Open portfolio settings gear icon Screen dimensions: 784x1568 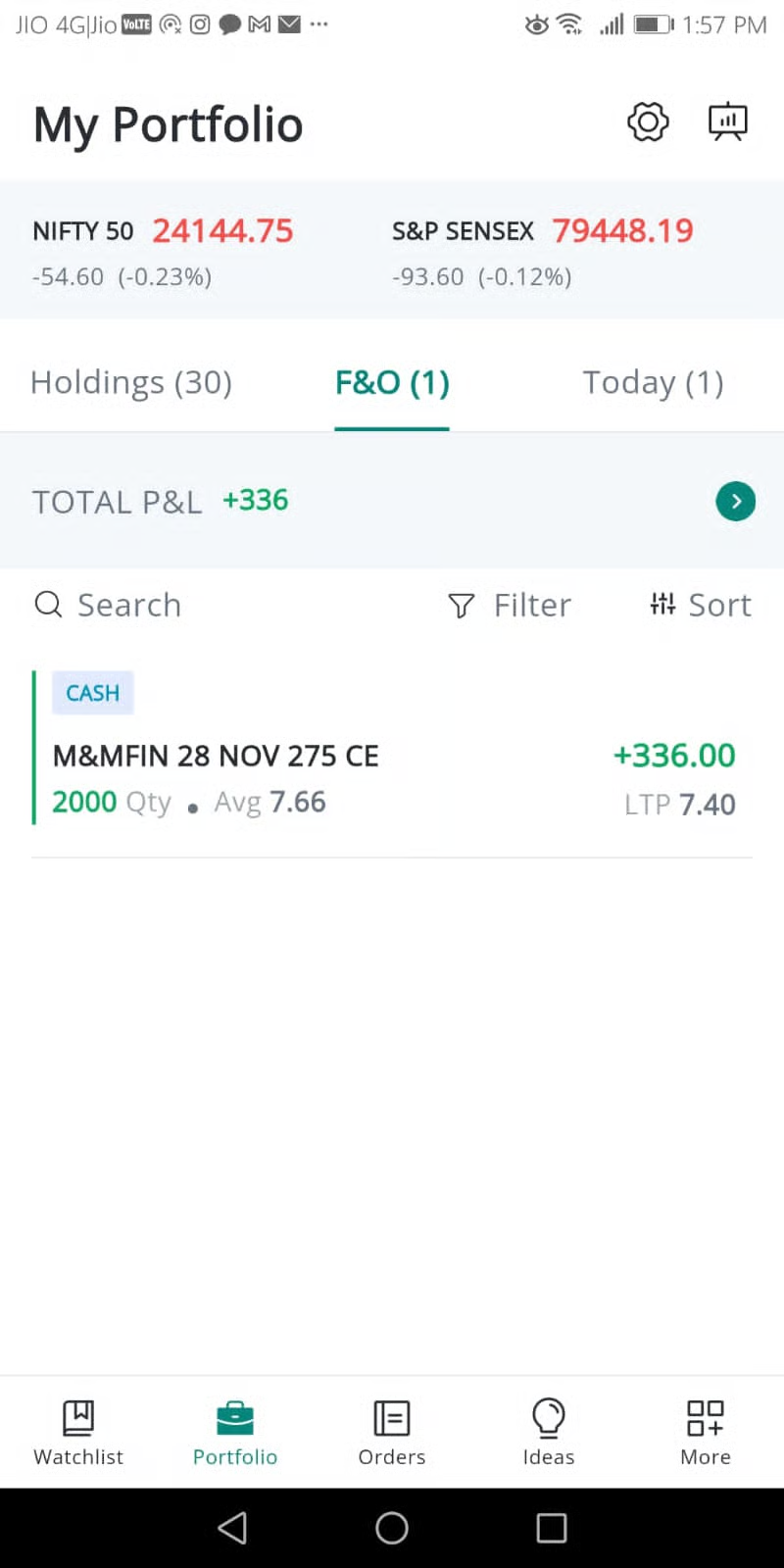pos(648,122)
